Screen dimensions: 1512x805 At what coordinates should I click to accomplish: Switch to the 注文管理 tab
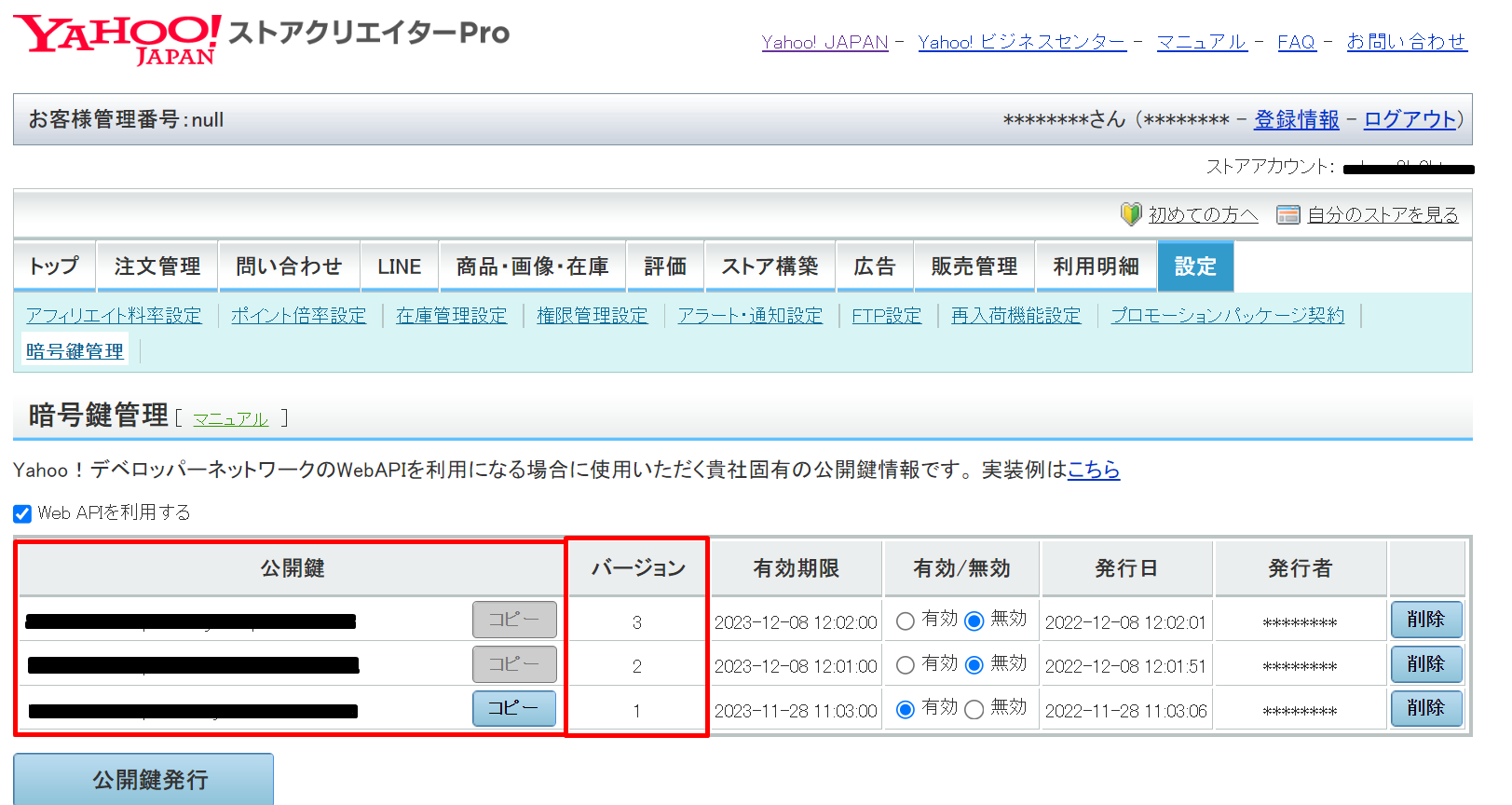coord(157,266)
